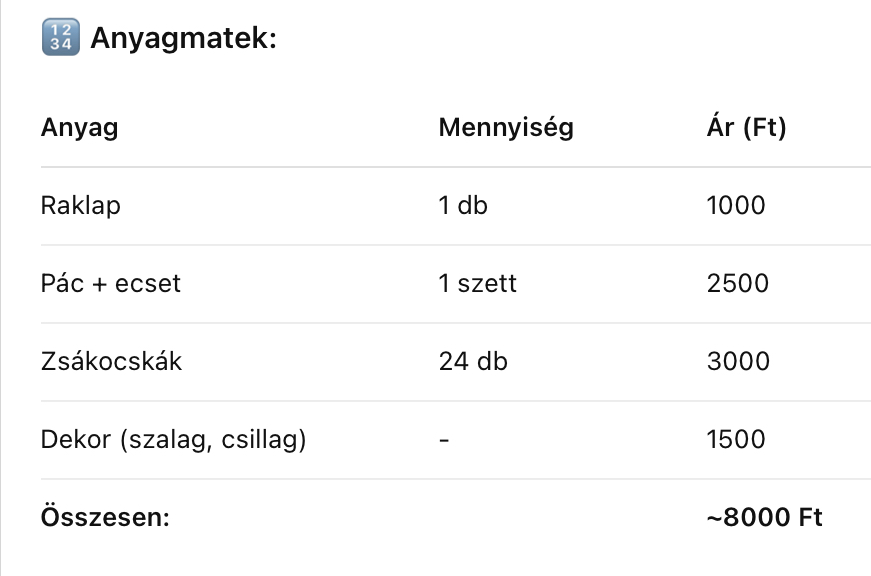
Task: Select the Anyag column header
Action: coord(79,128)
